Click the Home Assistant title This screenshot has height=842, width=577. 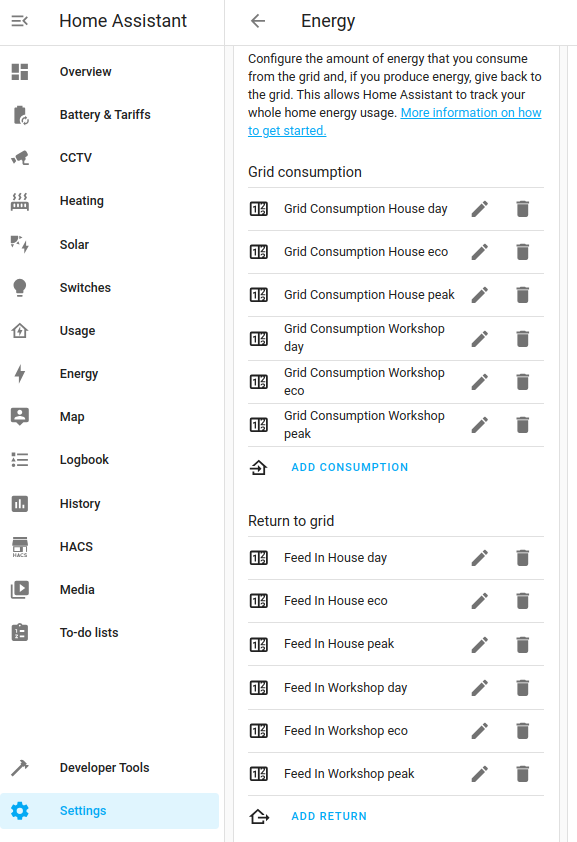[x=123, y=21]
